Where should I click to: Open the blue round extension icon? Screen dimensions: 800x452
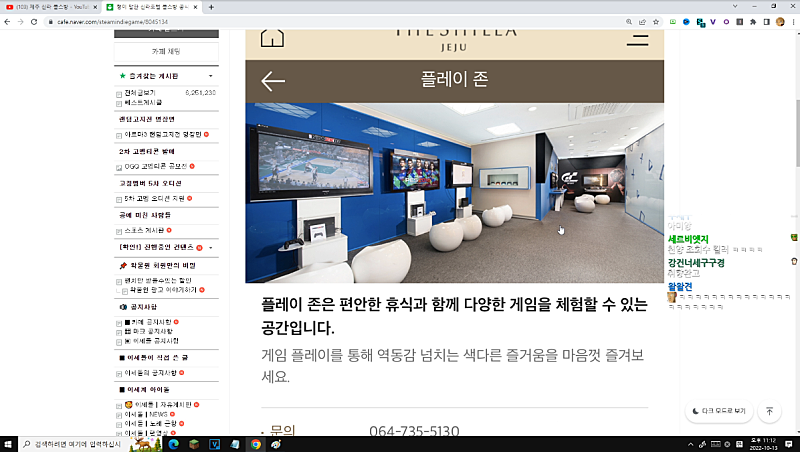(686, 22)
